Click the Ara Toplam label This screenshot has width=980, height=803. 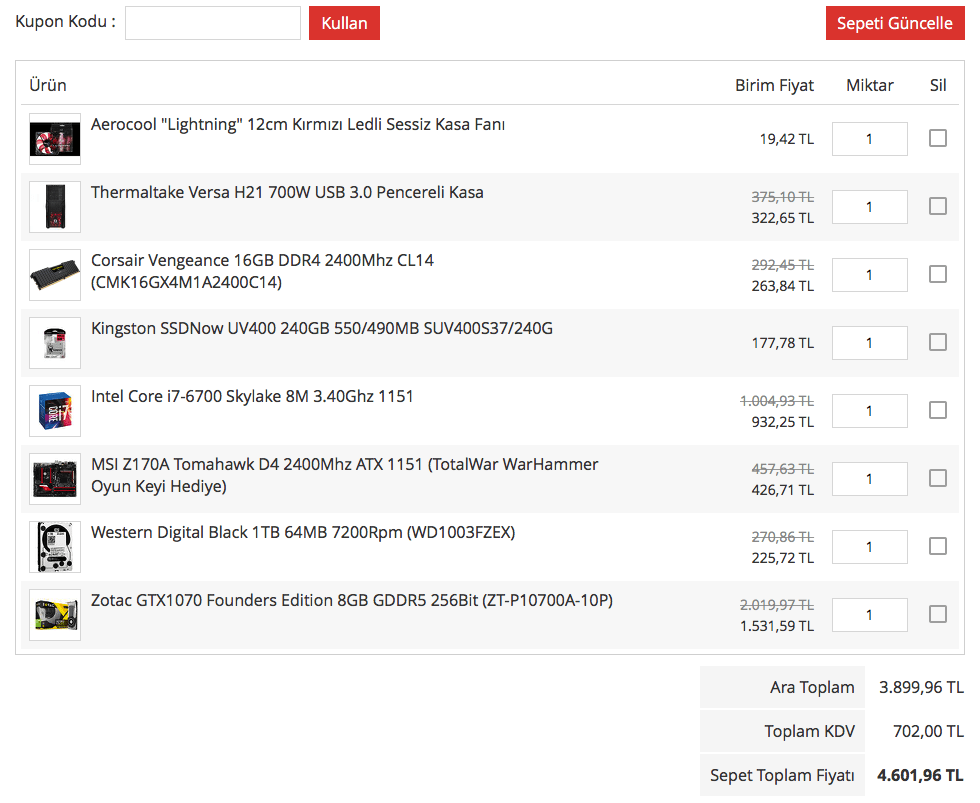(812, 687)
